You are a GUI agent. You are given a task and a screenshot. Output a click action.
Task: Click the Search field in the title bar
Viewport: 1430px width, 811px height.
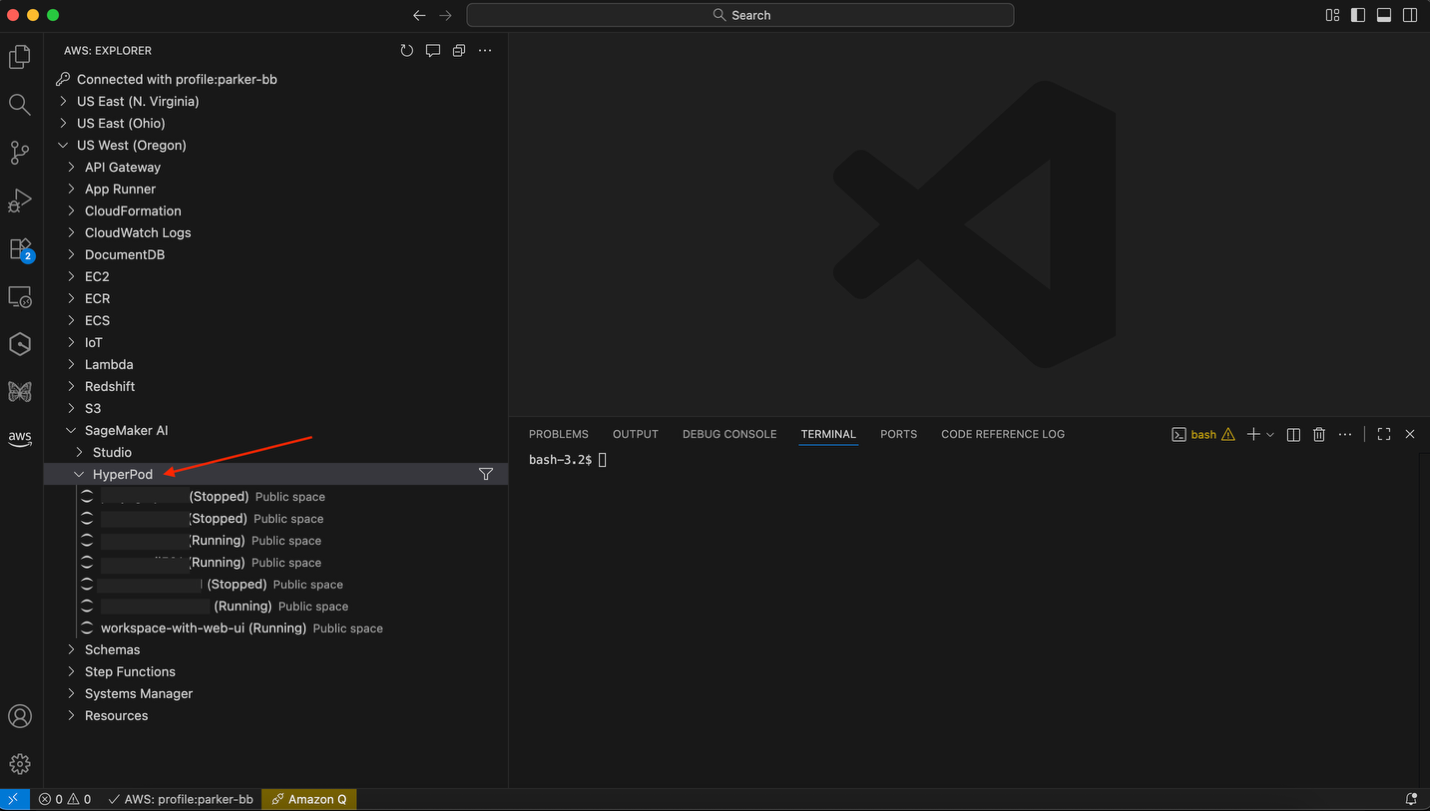click(x=740, y=15)
